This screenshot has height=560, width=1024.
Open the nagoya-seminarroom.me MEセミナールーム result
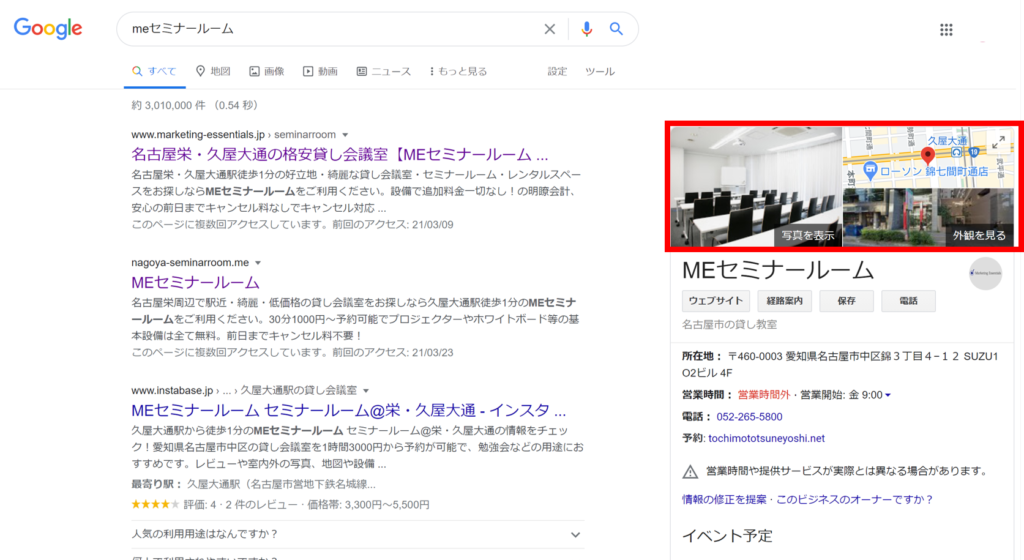coord(195,282)
